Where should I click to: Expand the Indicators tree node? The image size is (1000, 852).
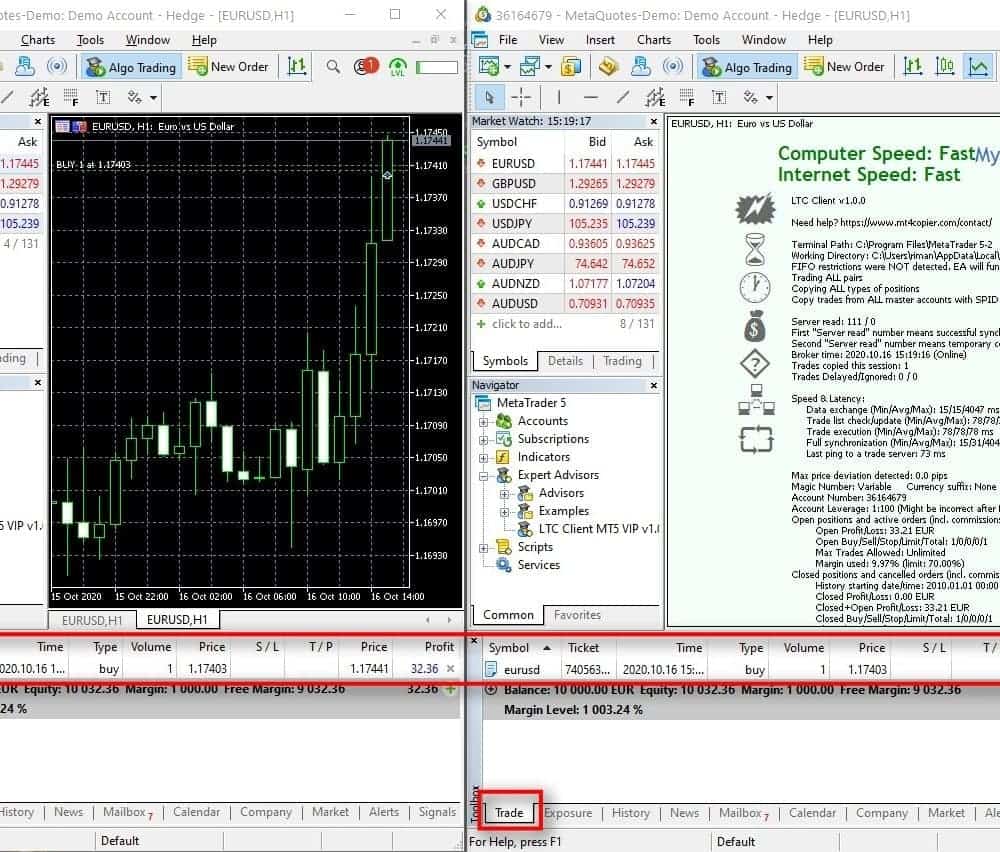[483, 458]
